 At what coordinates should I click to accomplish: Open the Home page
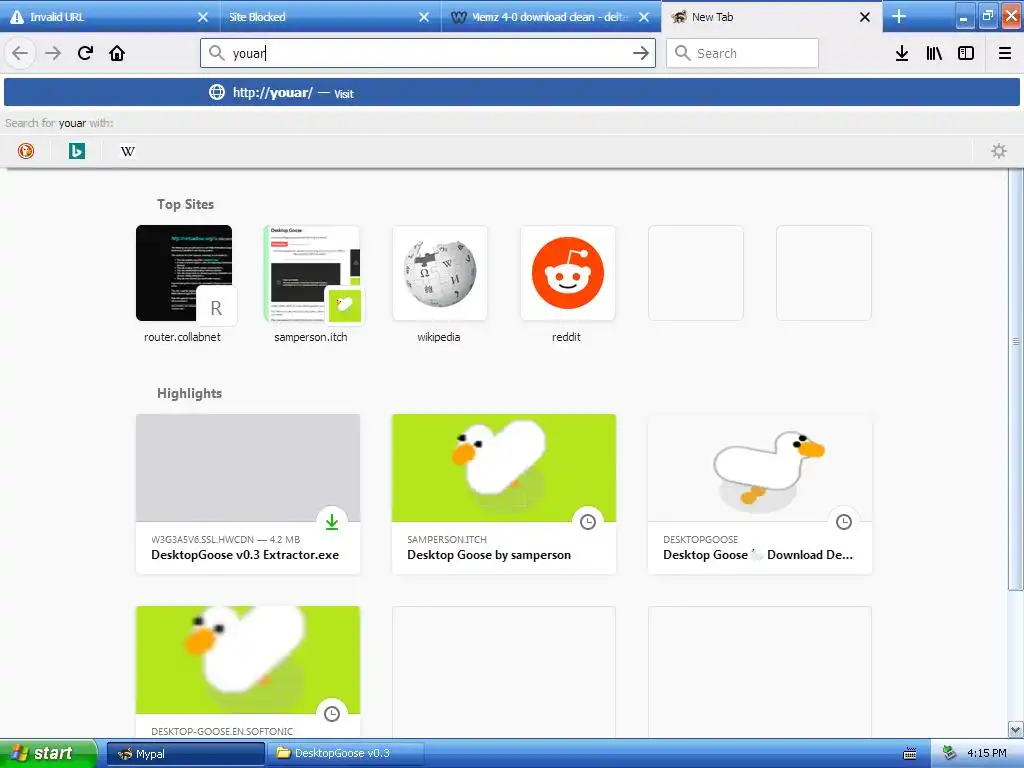[117, 53]
